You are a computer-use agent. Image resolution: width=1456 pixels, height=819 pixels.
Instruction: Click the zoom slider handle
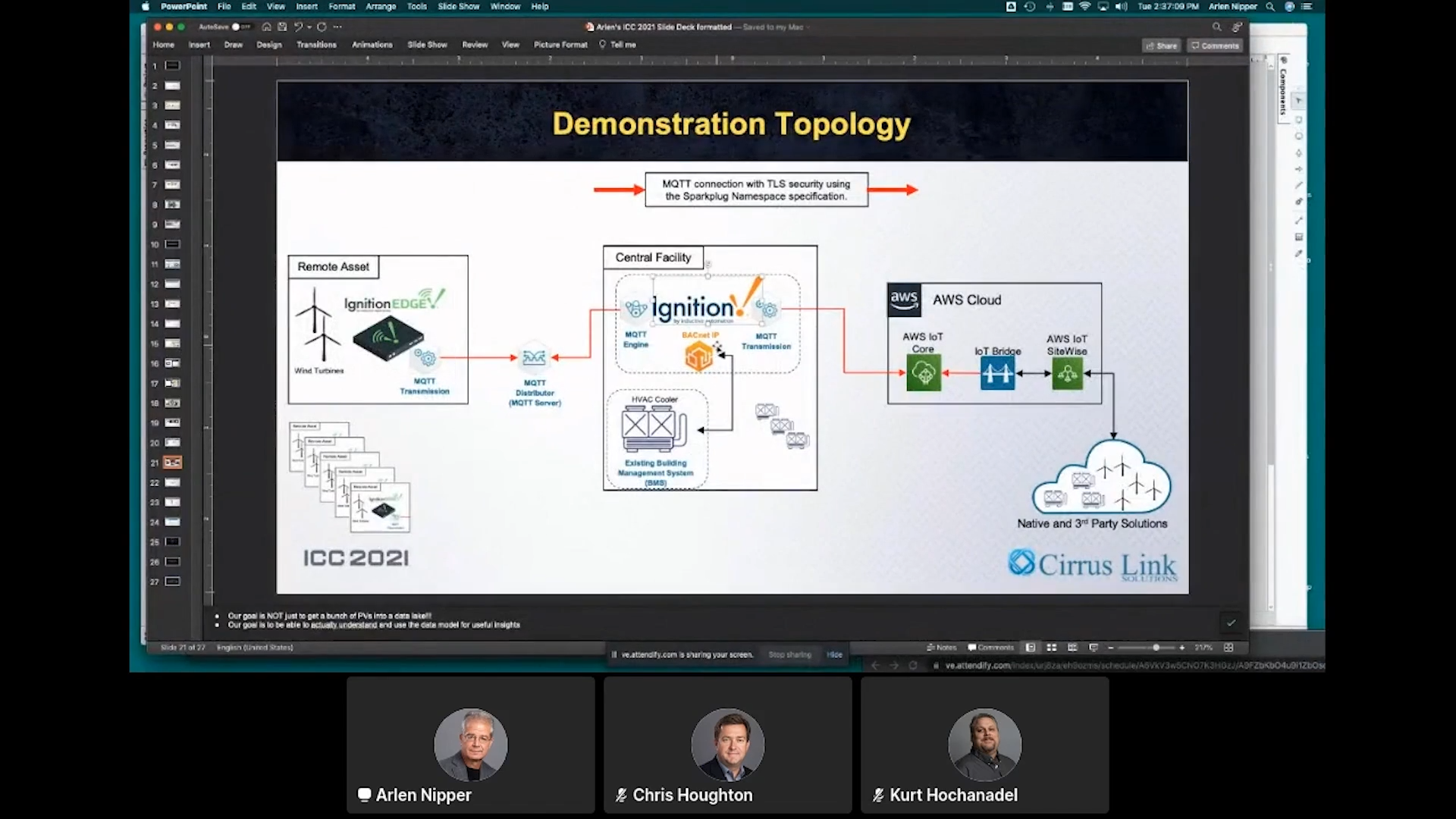click(x=1156, y=648)
